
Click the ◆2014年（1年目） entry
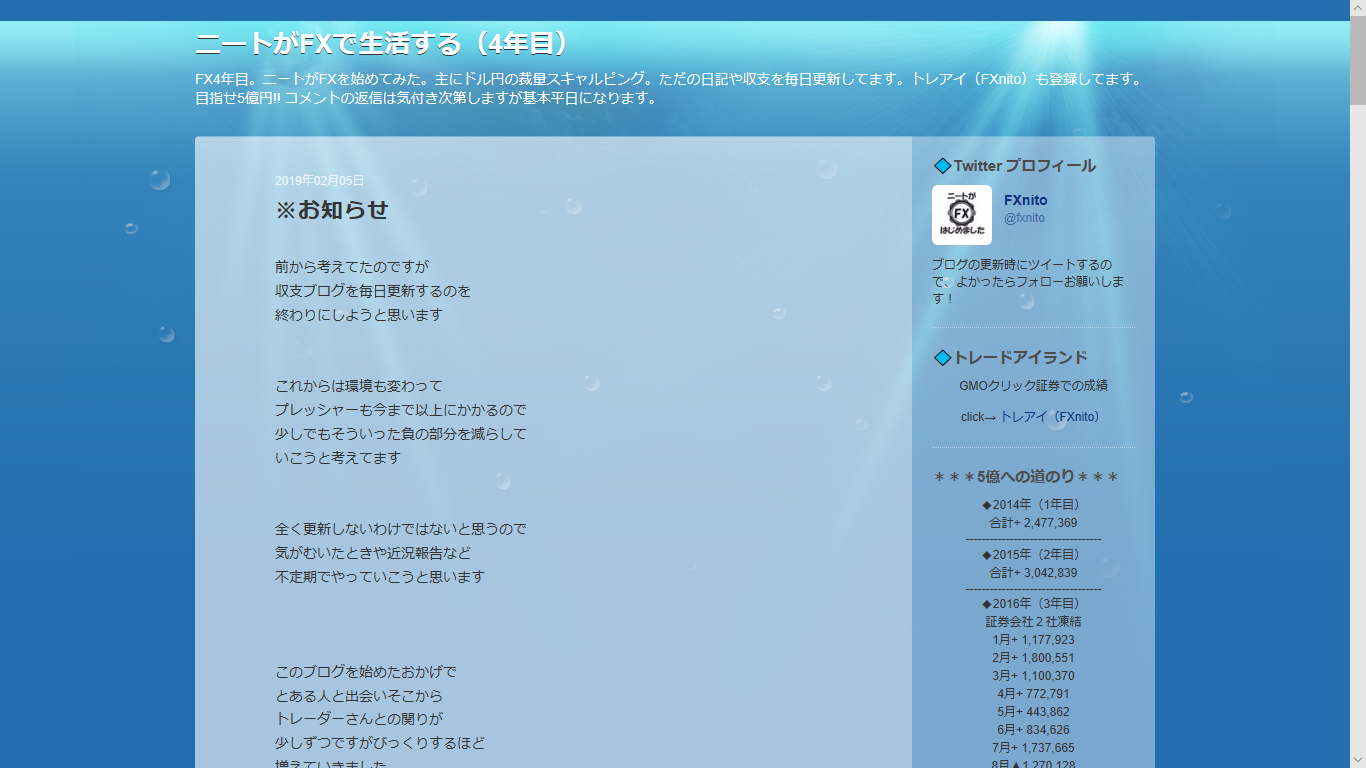tap(1033, 504)
